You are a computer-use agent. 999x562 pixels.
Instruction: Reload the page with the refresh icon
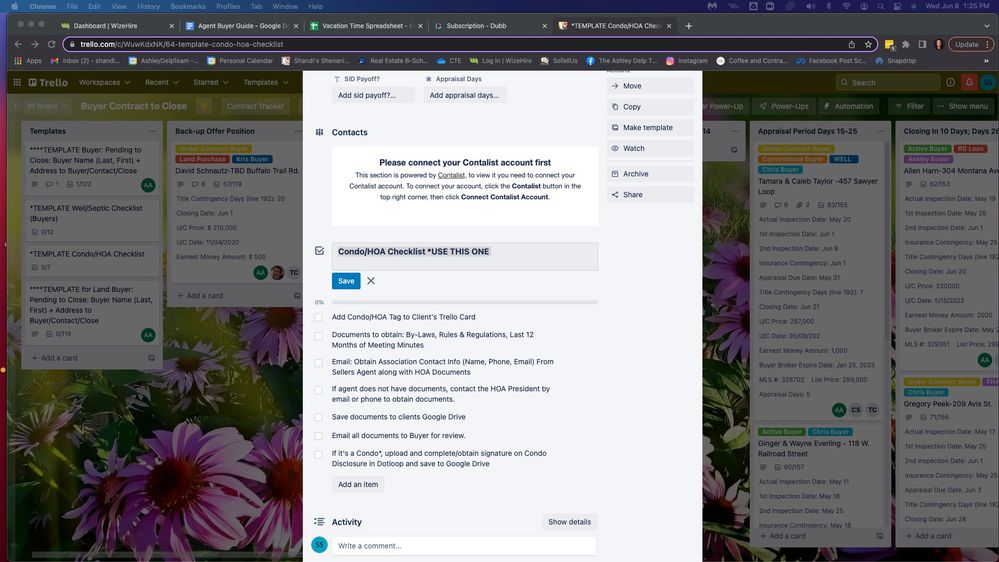[52, 44]
